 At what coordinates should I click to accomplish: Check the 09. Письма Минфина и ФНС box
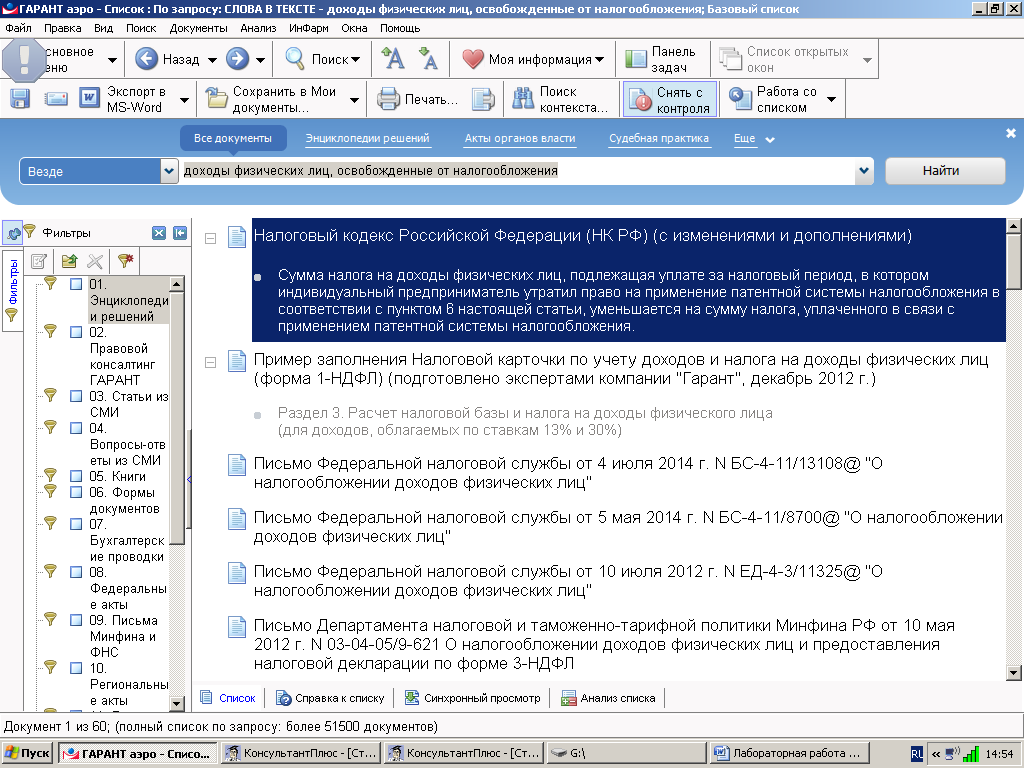tap(76, 620)
